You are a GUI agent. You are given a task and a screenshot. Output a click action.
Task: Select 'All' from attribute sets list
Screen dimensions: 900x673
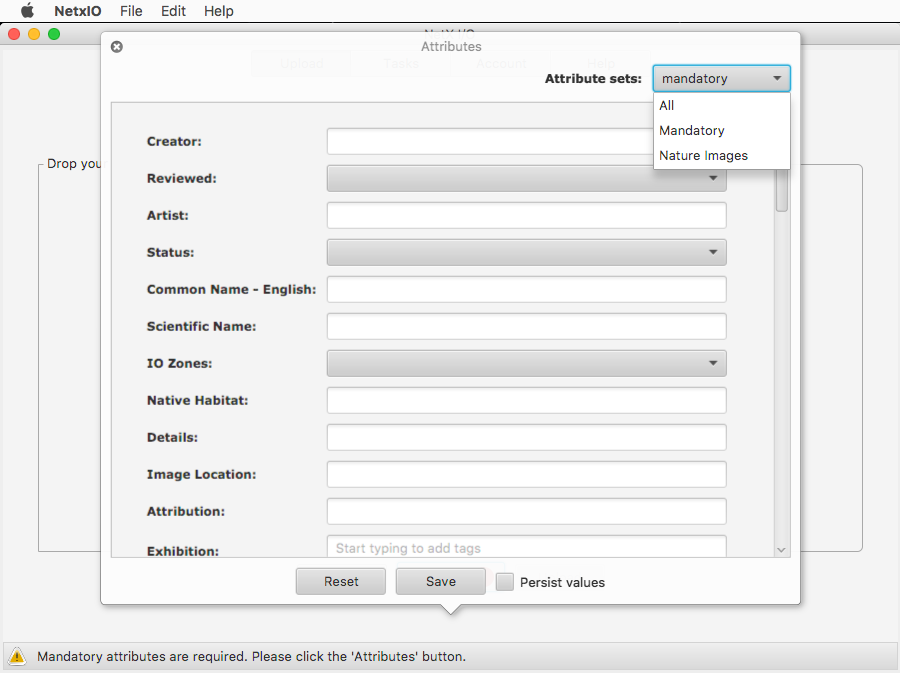[667, 105]
